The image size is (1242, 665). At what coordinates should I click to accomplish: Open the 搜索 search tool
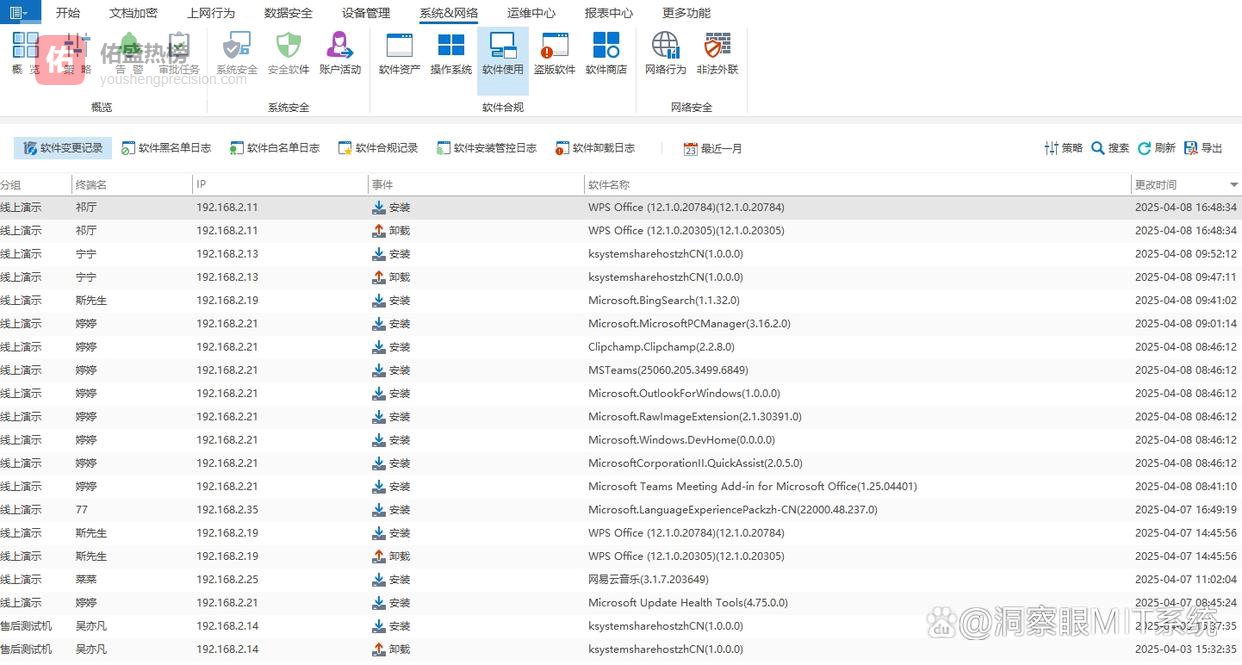(x=1110, y=148)
